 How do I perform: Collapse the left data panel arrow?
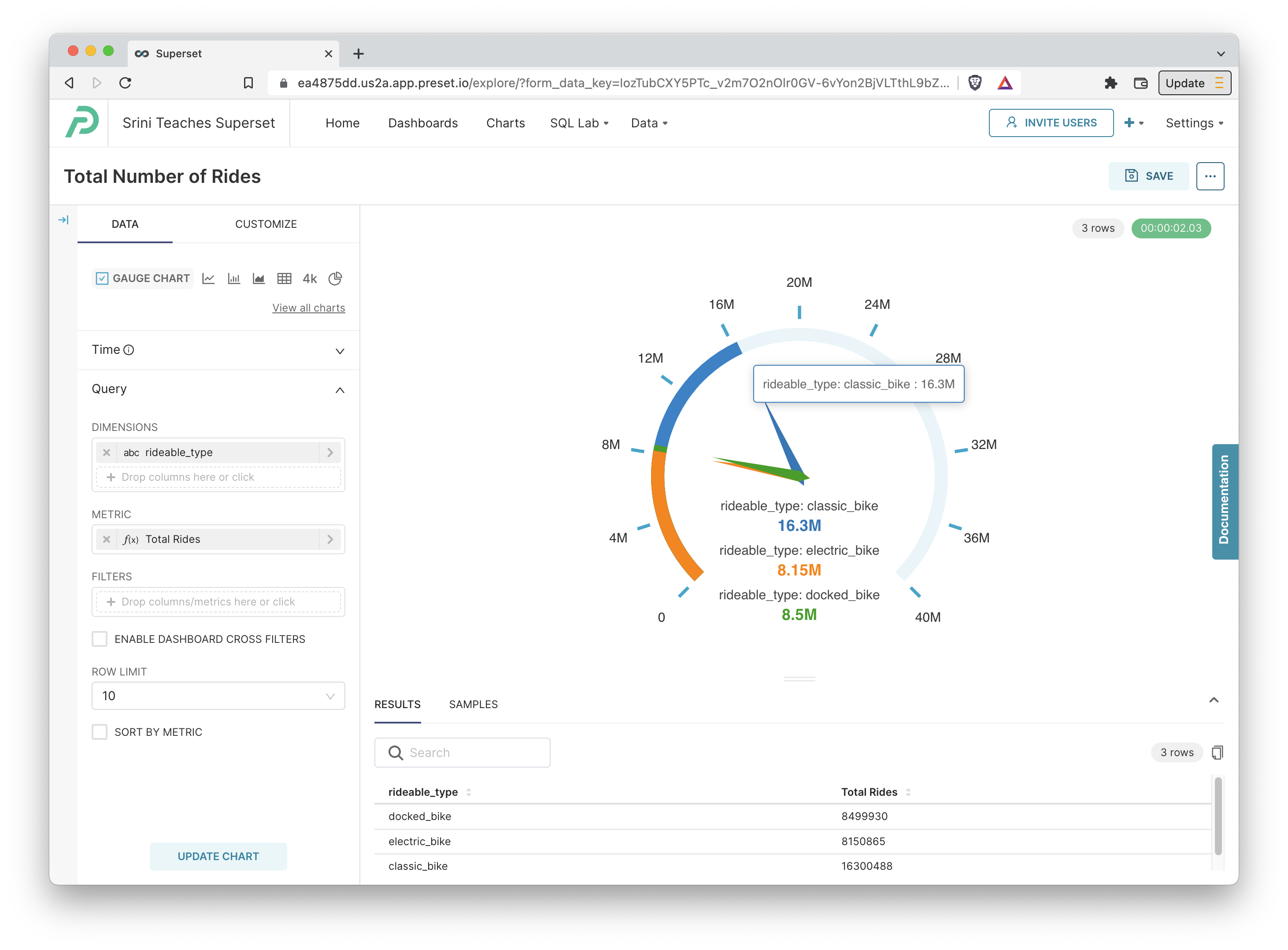(x=63, y=220)
